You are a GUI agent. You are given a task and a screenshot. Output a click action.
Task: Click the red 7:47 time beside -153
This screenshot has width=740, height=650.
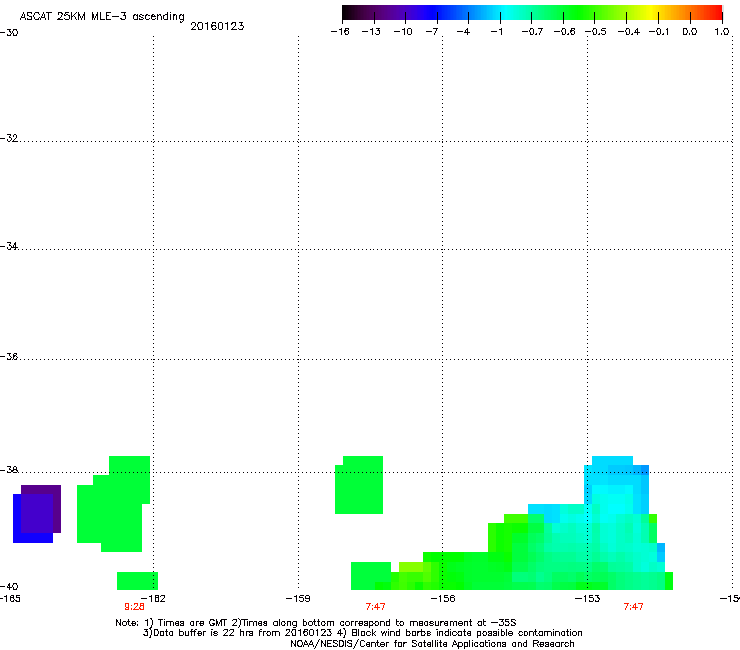coord(633,607)
